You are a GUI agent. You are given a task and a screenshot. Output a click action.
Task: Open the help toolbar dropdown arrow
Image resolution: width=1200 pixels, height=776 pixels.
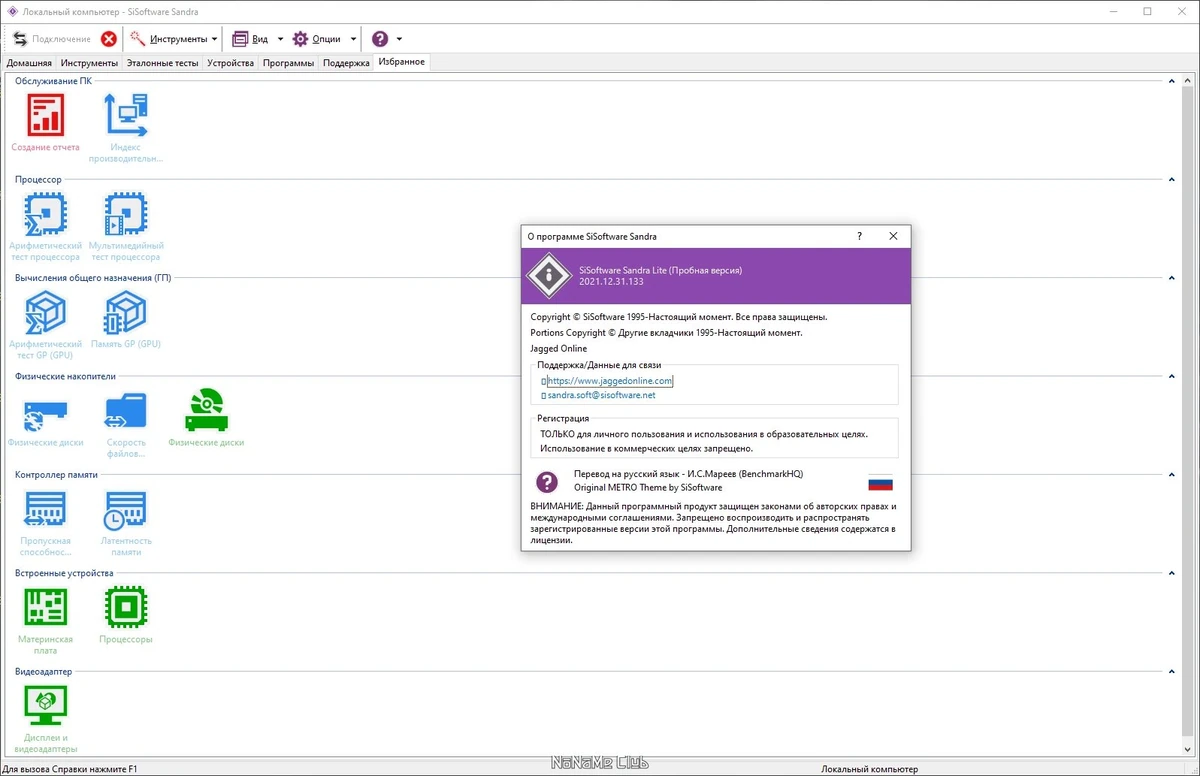tap(399, 39)
